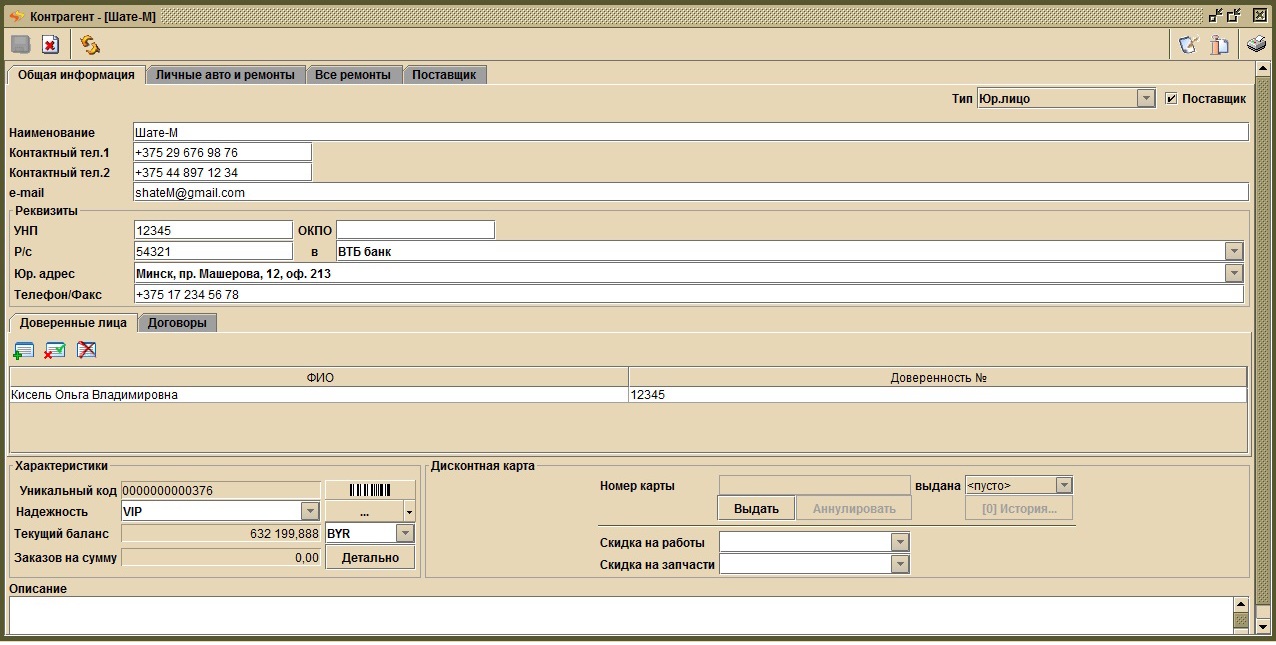Click delete authorized person crossed icon

(x=87, y=350)
